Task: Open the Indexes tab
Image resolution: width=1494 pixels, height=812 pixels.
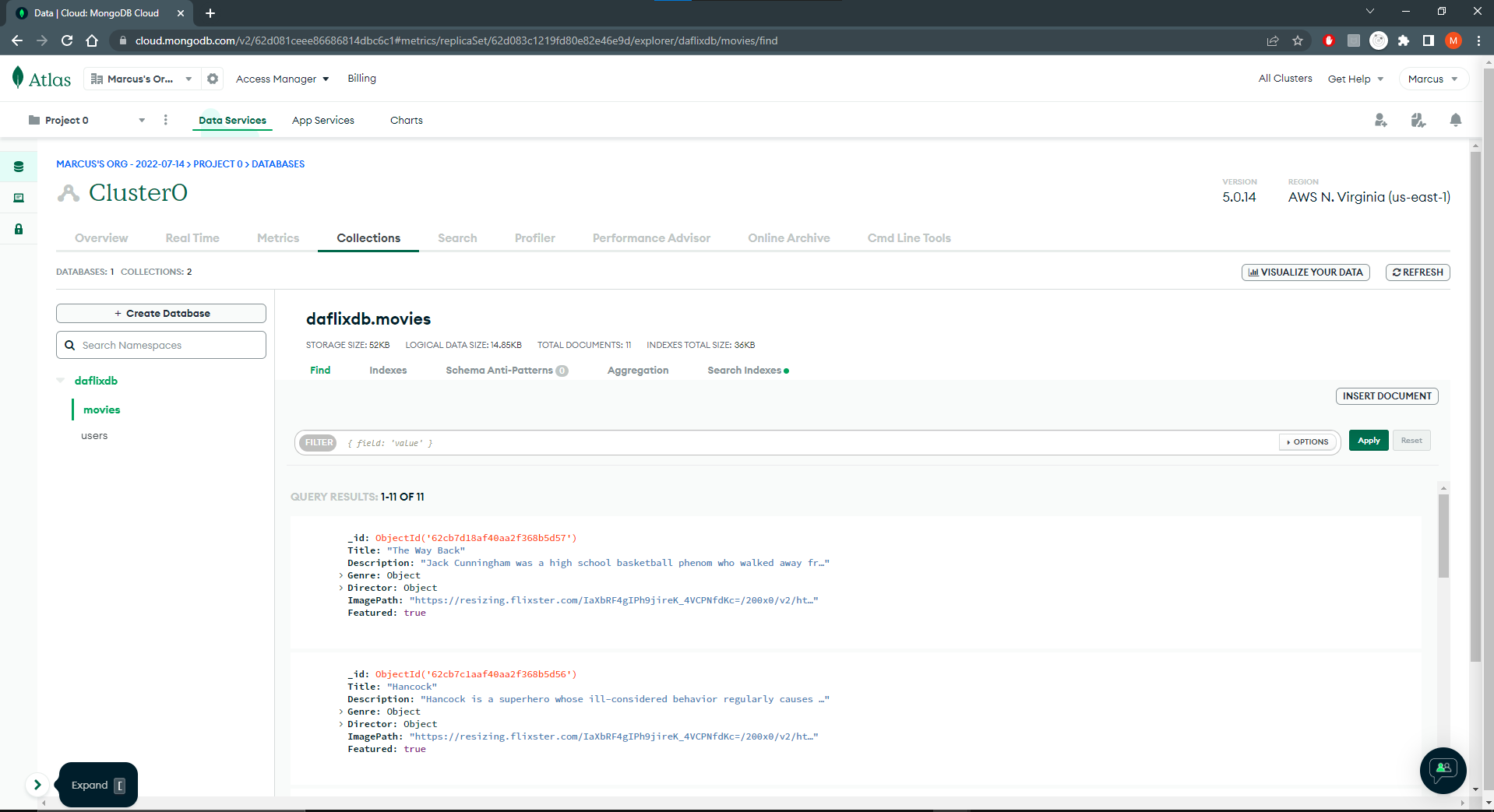Action: coord(388,370)
